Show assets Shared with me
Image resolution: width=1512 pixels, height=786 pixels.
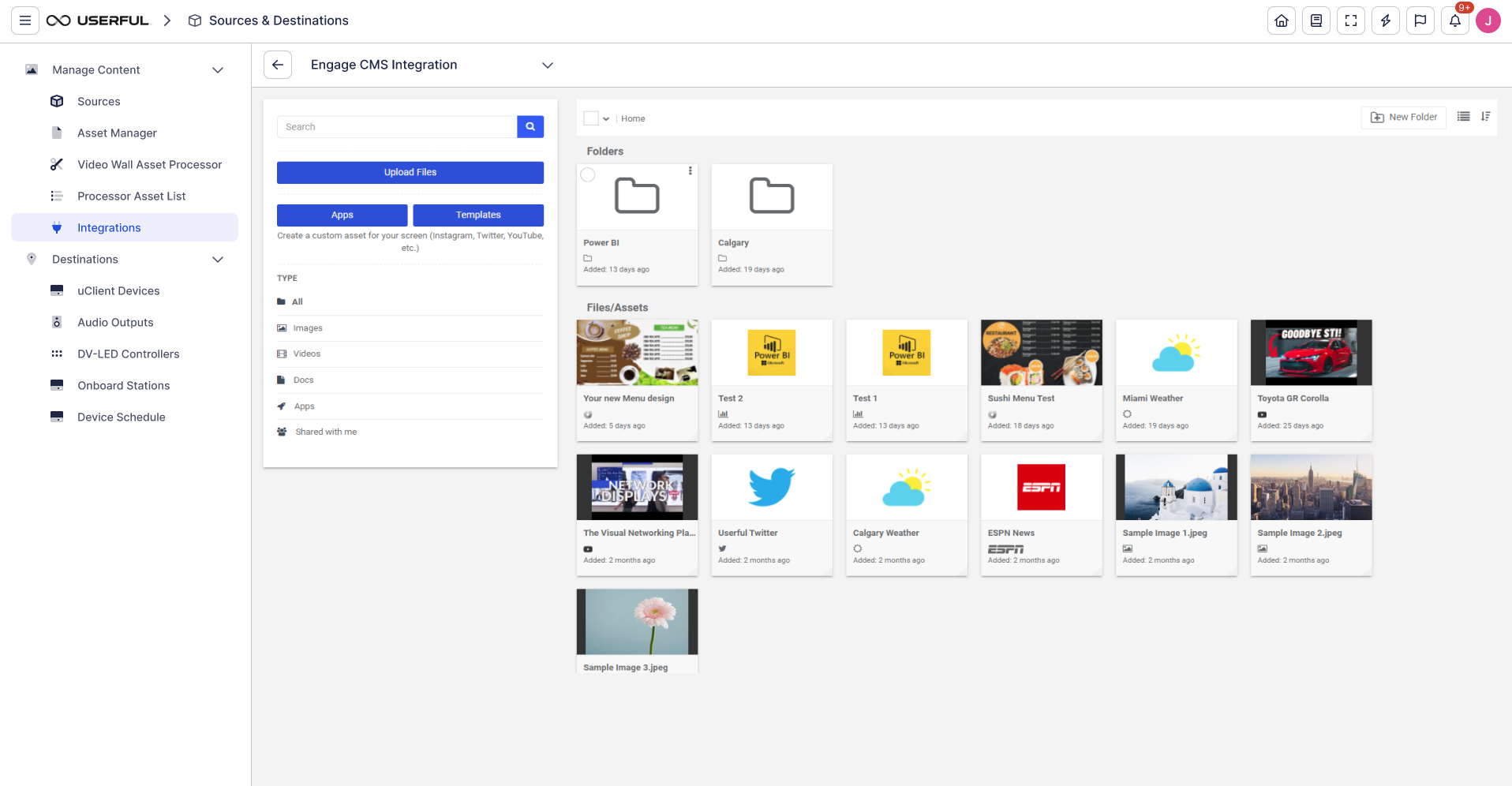(x=325, y=432)
